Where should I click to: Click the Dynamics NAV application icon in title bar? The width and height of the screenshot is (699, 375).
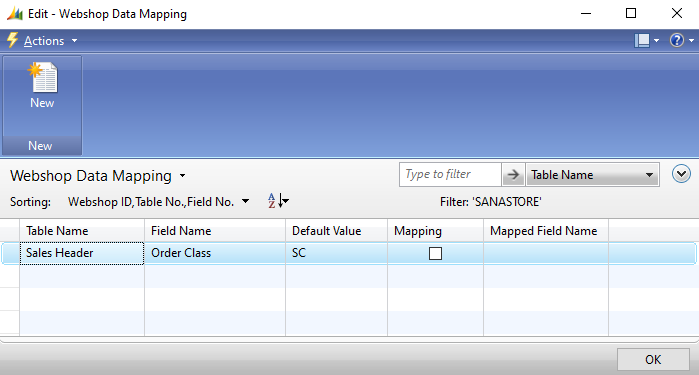point(15,14)
